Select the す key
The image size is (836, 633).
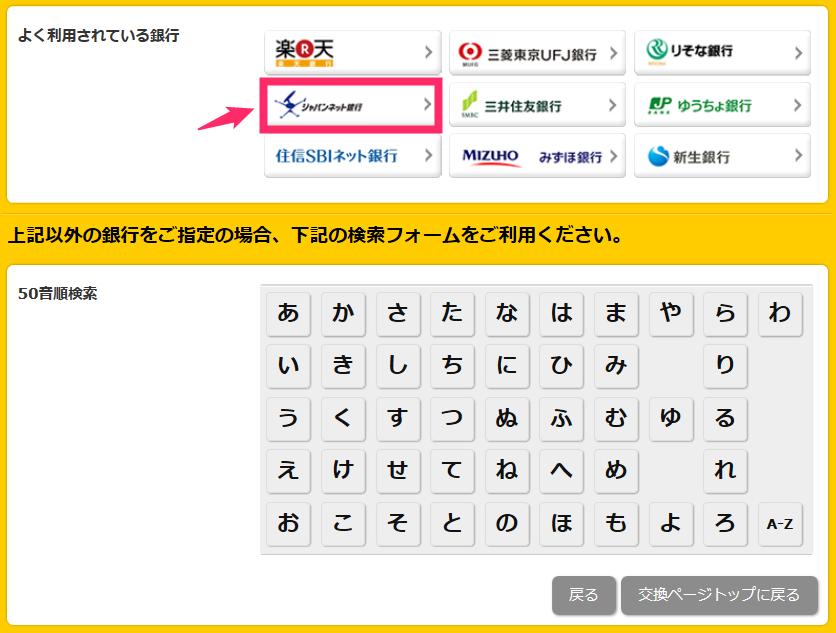398,419
